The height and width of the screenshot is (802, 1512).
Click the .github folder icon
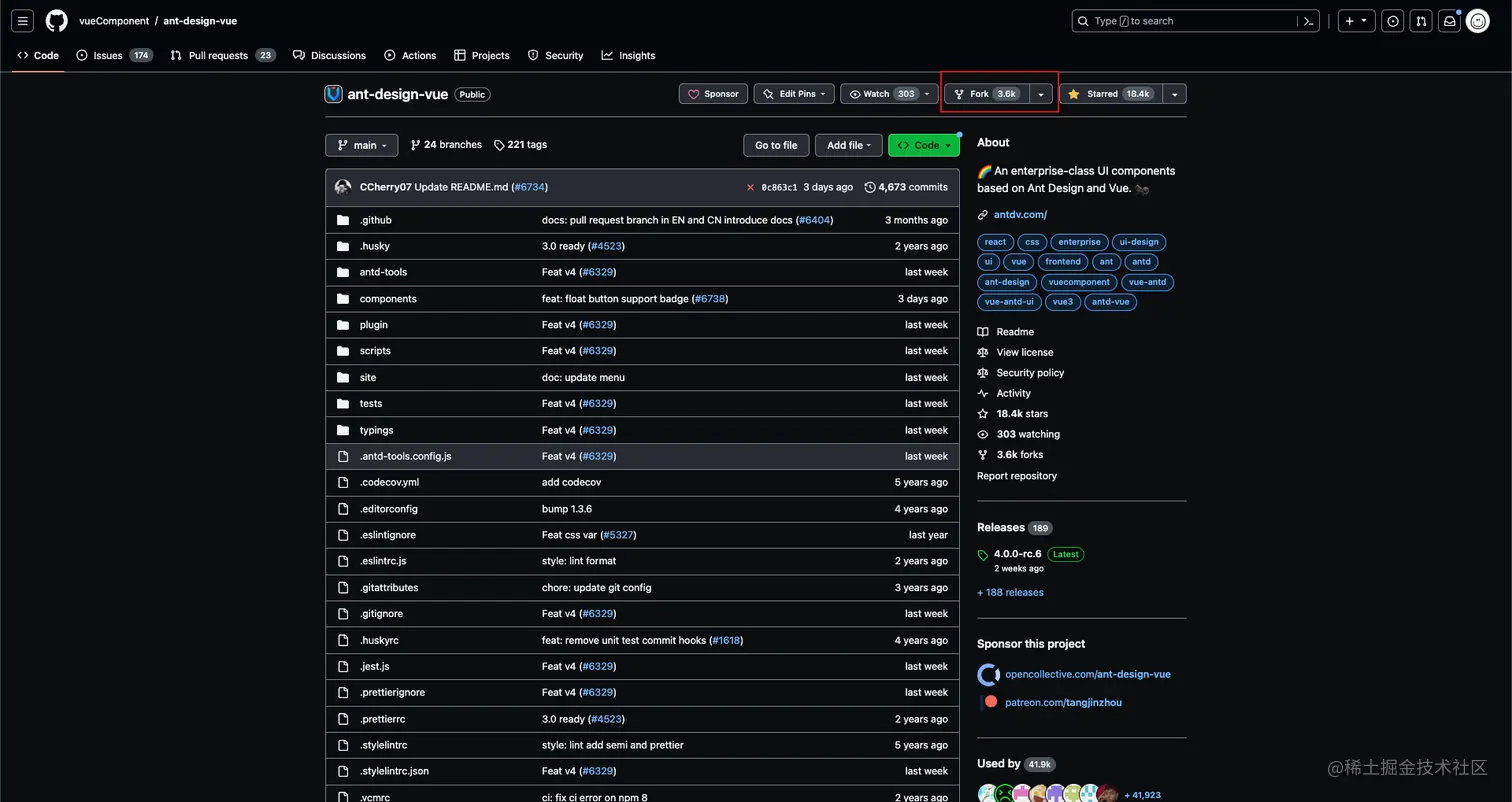(x=343, y=220)
